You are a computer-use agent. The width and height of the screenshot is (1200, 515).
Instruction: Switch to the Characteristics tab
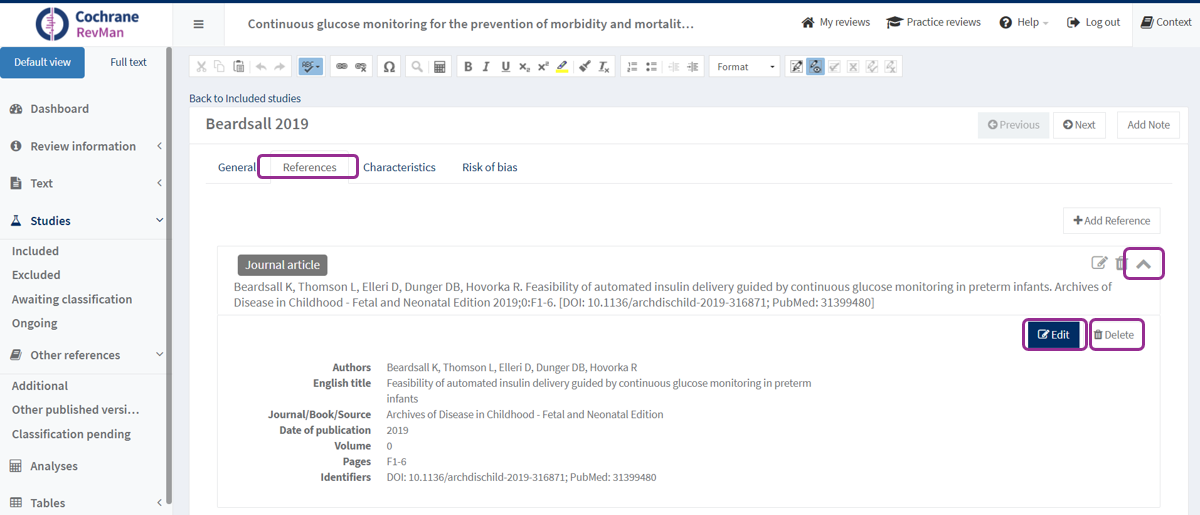pyautogui.click(x=399, y=167)
